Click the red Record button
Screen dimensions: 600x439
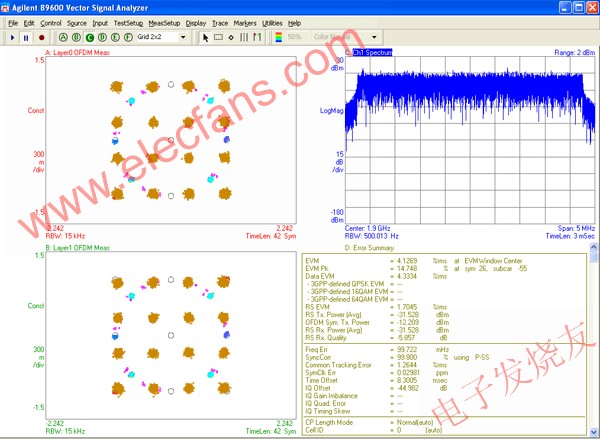pos(41,37)
